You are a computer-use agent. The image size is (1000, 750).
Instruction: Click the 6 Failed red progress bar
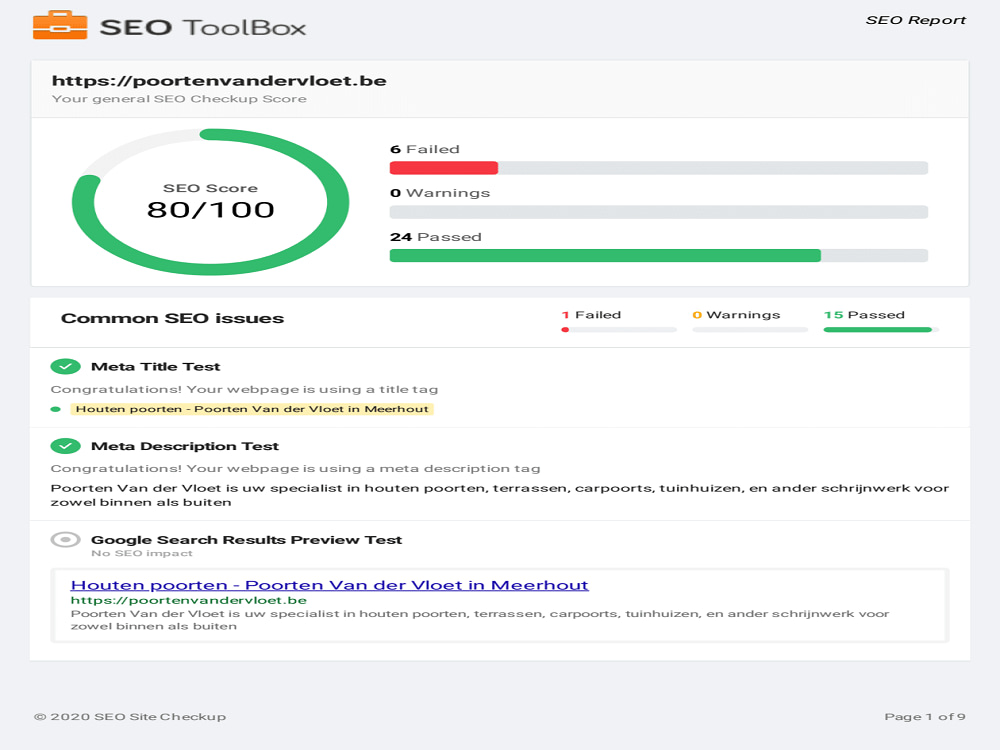point(659,168)
